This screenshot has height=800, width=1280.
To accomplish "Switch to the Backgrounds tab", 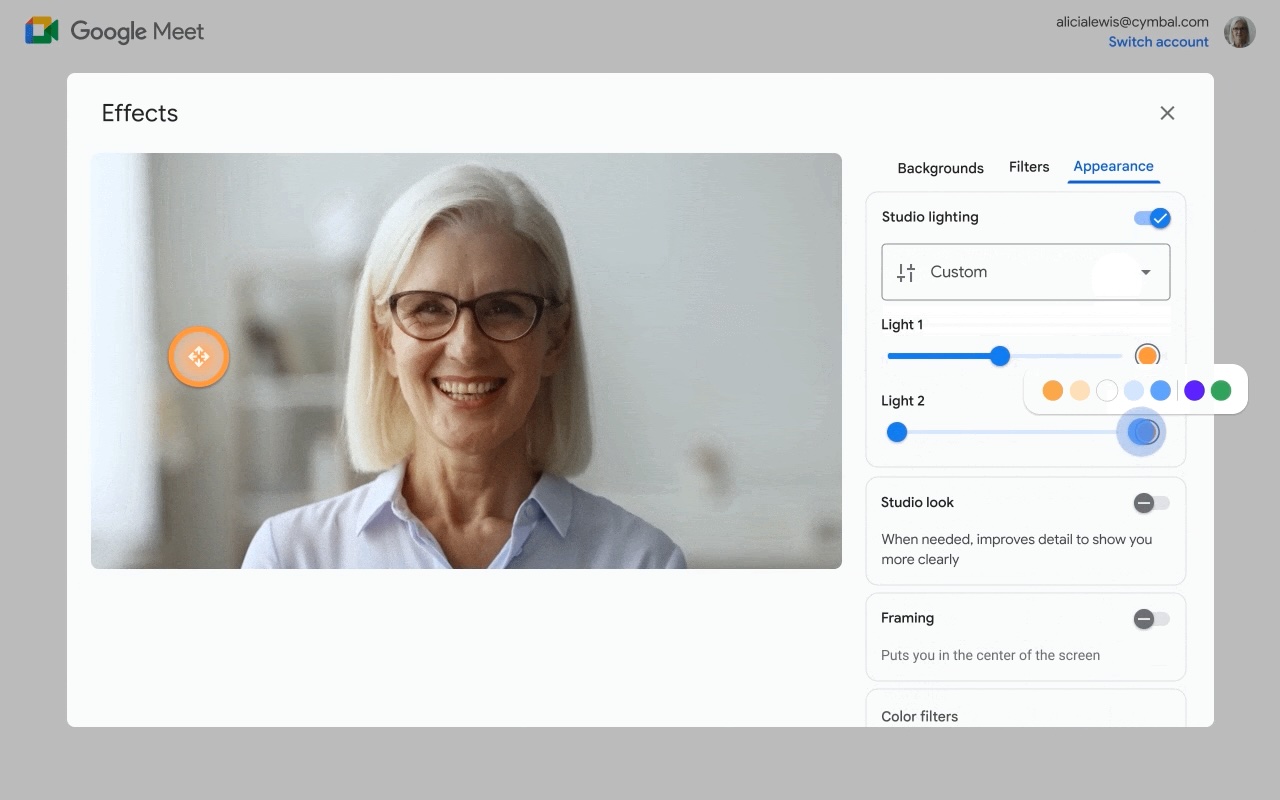I will point(940,168).
